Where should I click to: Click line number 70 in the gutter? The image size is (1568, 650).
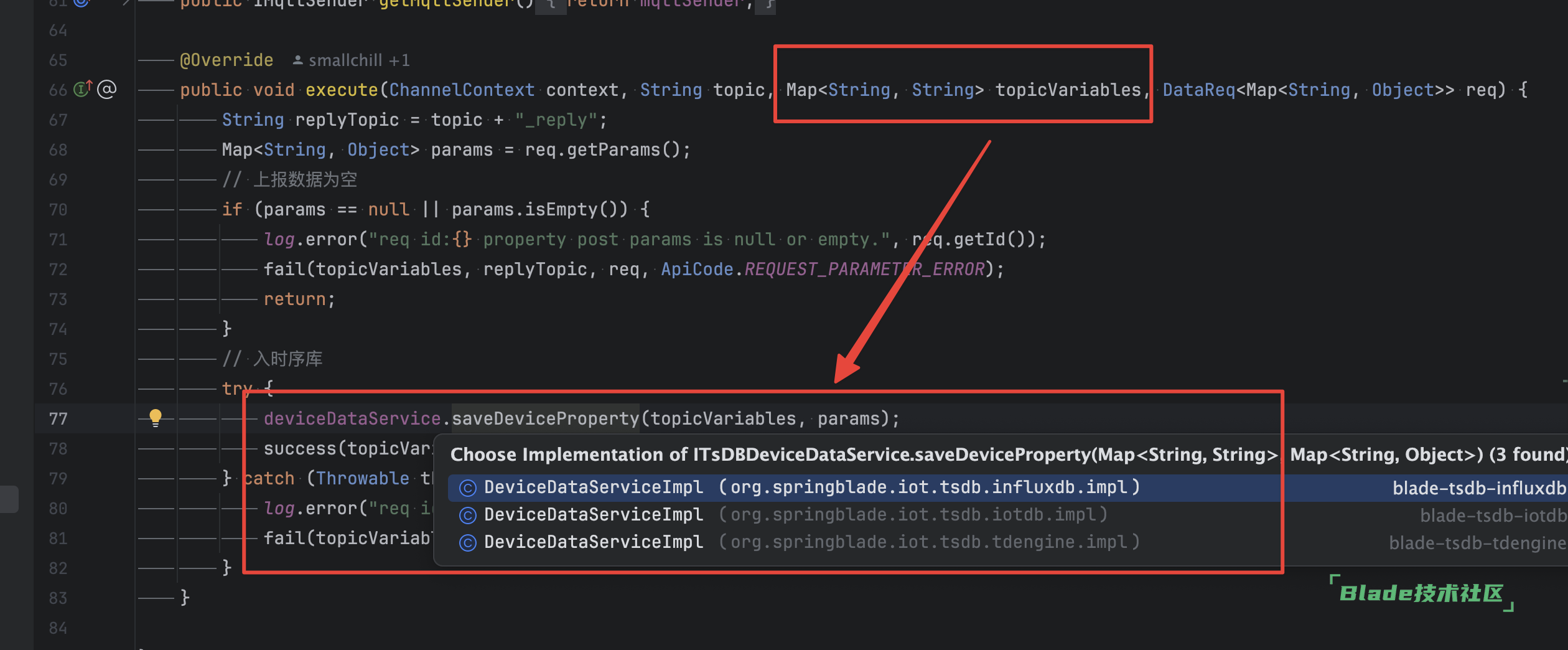58,209
